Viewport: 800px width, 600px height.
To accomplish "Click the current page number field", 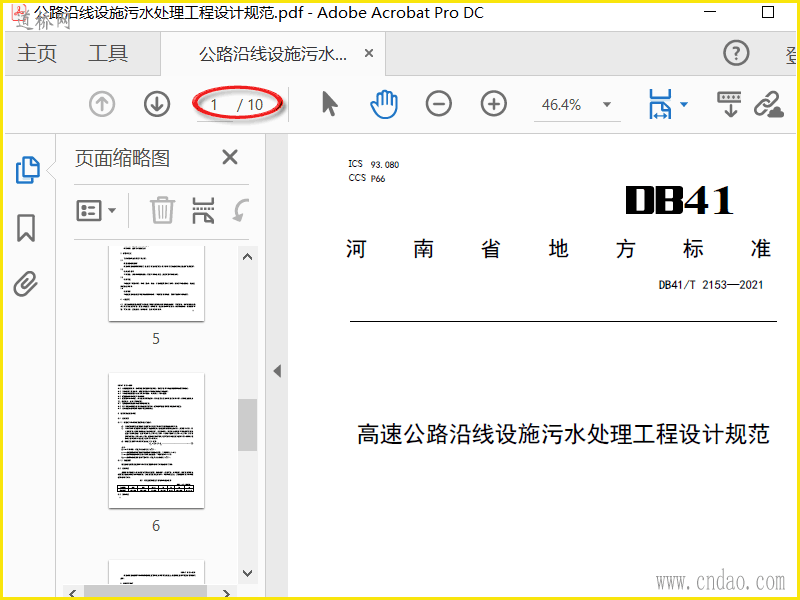I will click(x=215, y=105).
